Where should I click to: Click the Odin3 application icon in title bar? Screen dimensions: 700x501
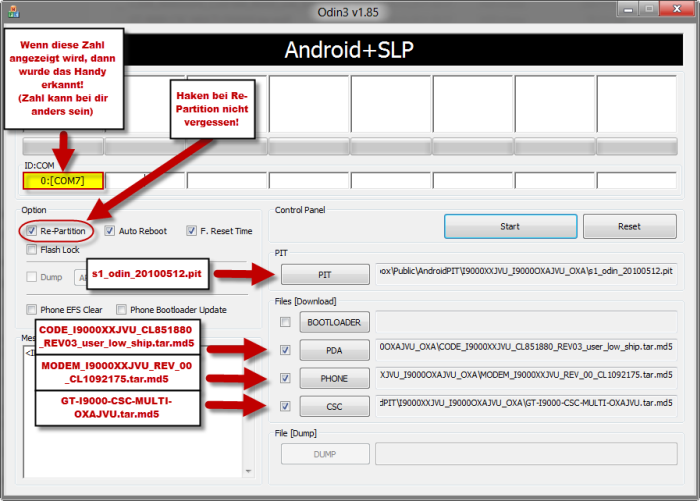click(x=13, y=12)
